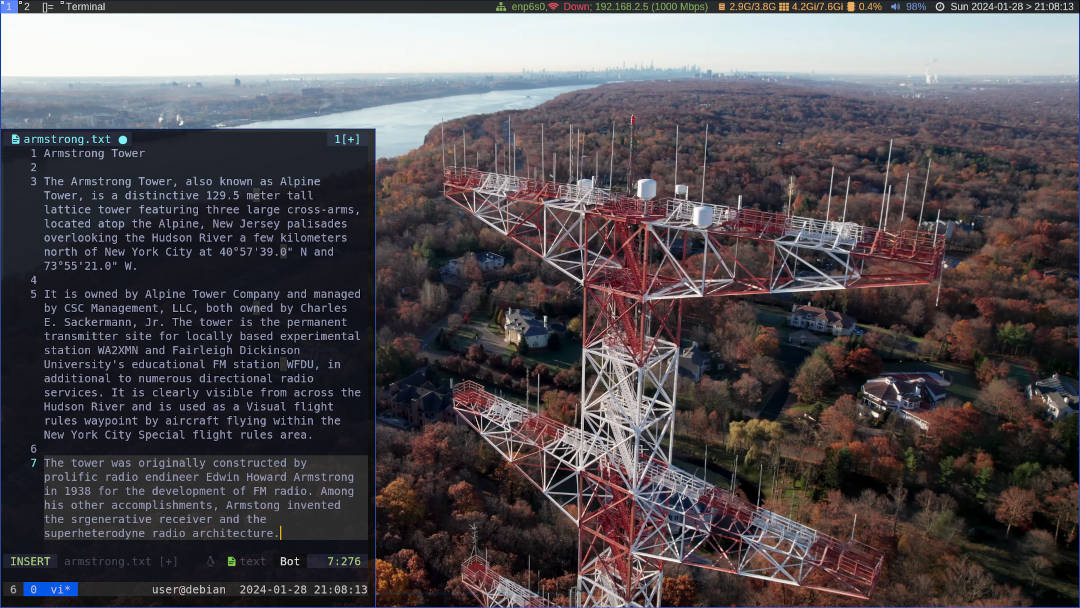Viewport: 1080px width, 608px height.
Task: Click the volume speaker icon showing 98%
Action: tap(895, 7)
